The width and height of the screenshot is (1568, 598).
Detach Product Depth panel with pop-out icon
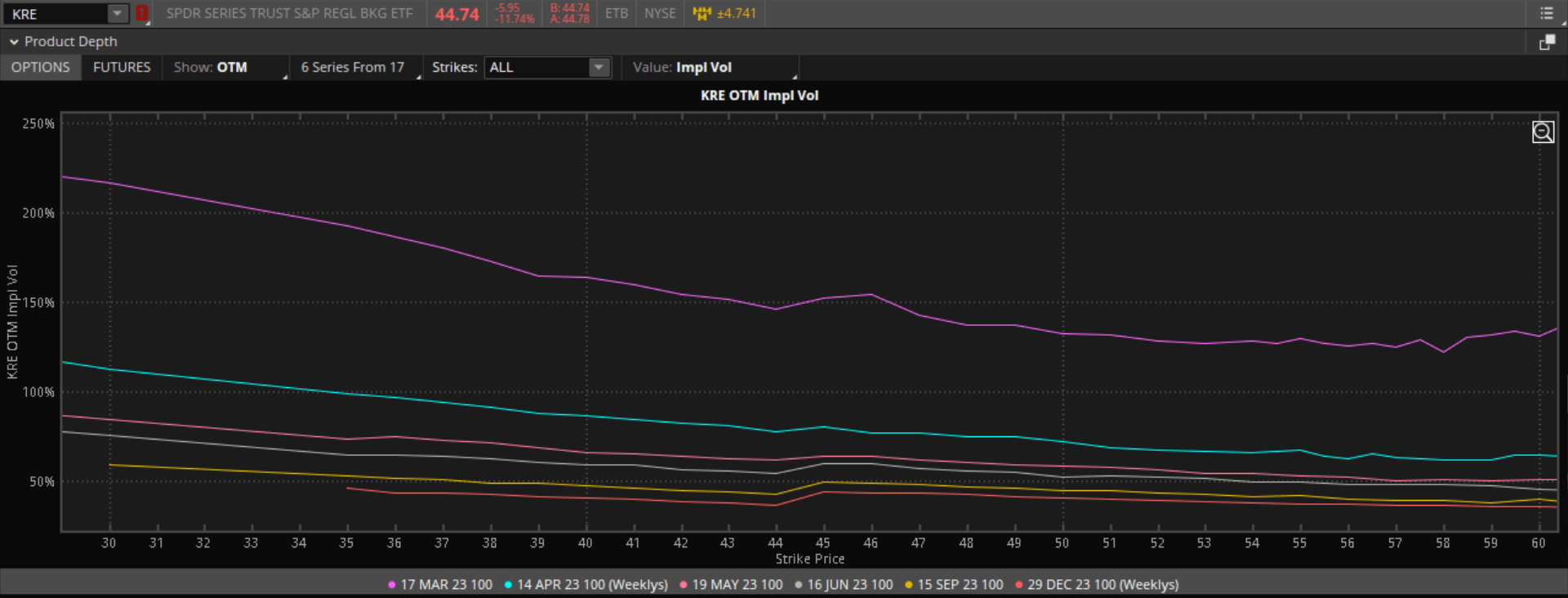[1546, 42]
